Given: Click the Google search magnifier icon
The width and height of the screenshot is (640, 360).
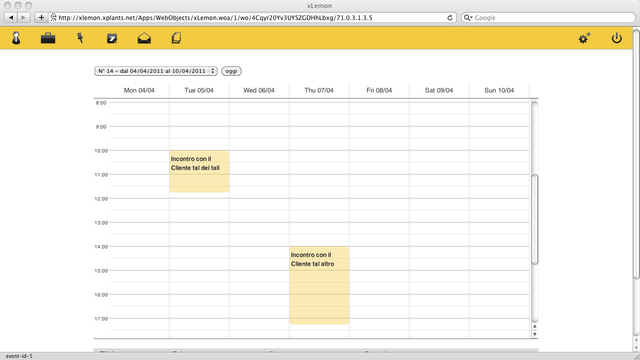Looking at the screenshot, I should tap(468, 18).
